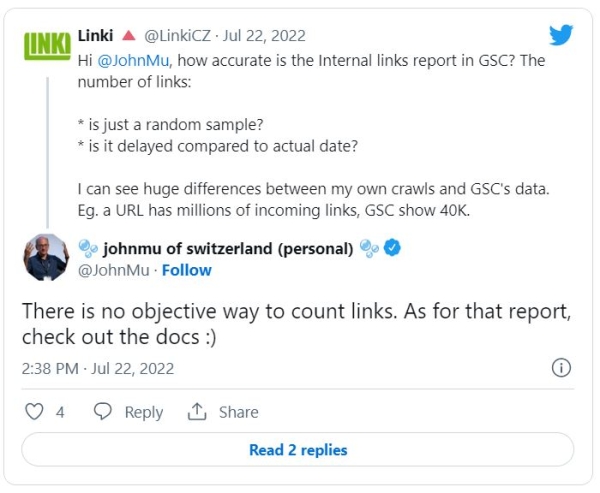Follow the @JohnMu account
This screenshot has height=493, width=600.
point(188,270)
